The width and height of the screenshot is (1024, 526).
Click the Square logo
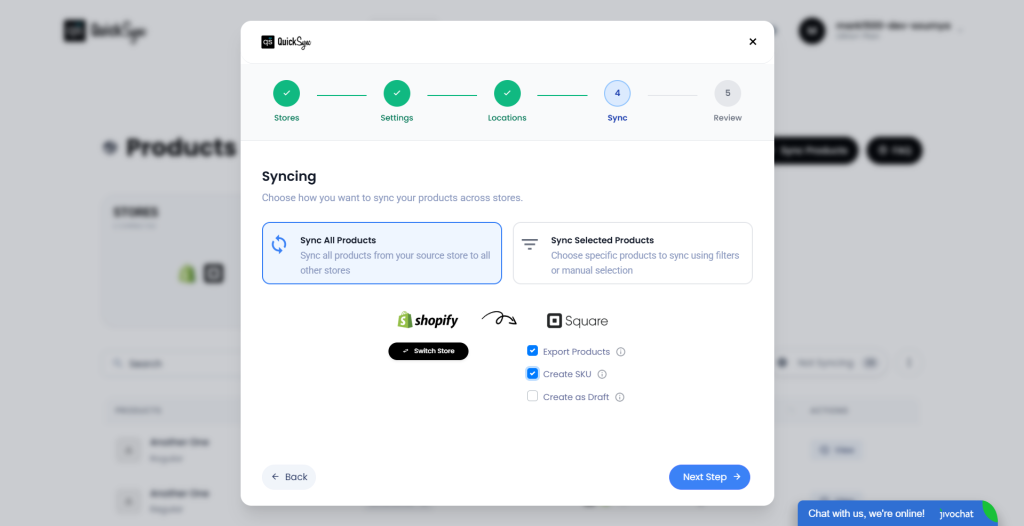click(x=577, y=321)
